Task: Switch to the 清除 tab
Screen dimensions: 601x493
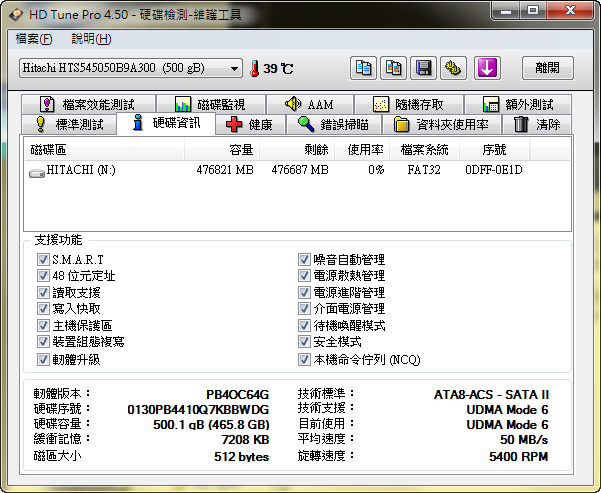Action: pos(537,124)
